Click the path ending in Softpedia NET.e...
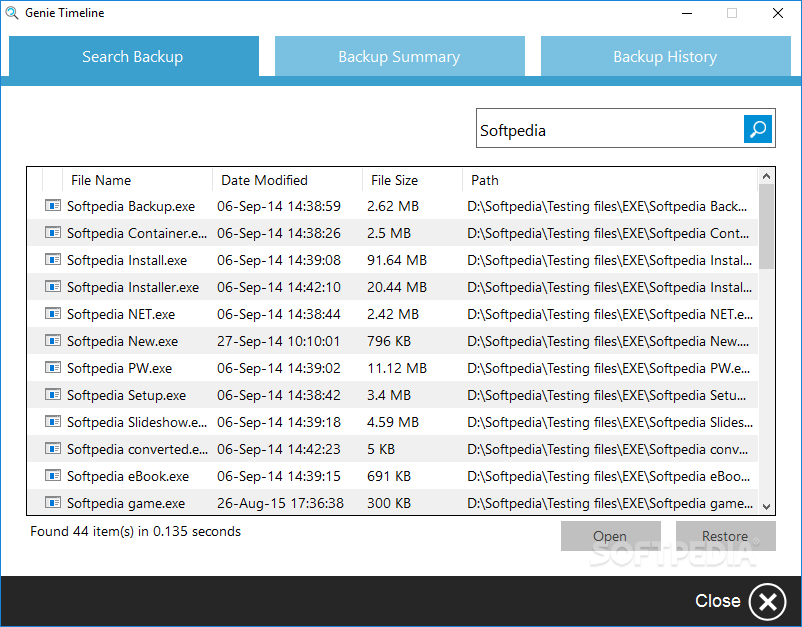 point(610,314)
